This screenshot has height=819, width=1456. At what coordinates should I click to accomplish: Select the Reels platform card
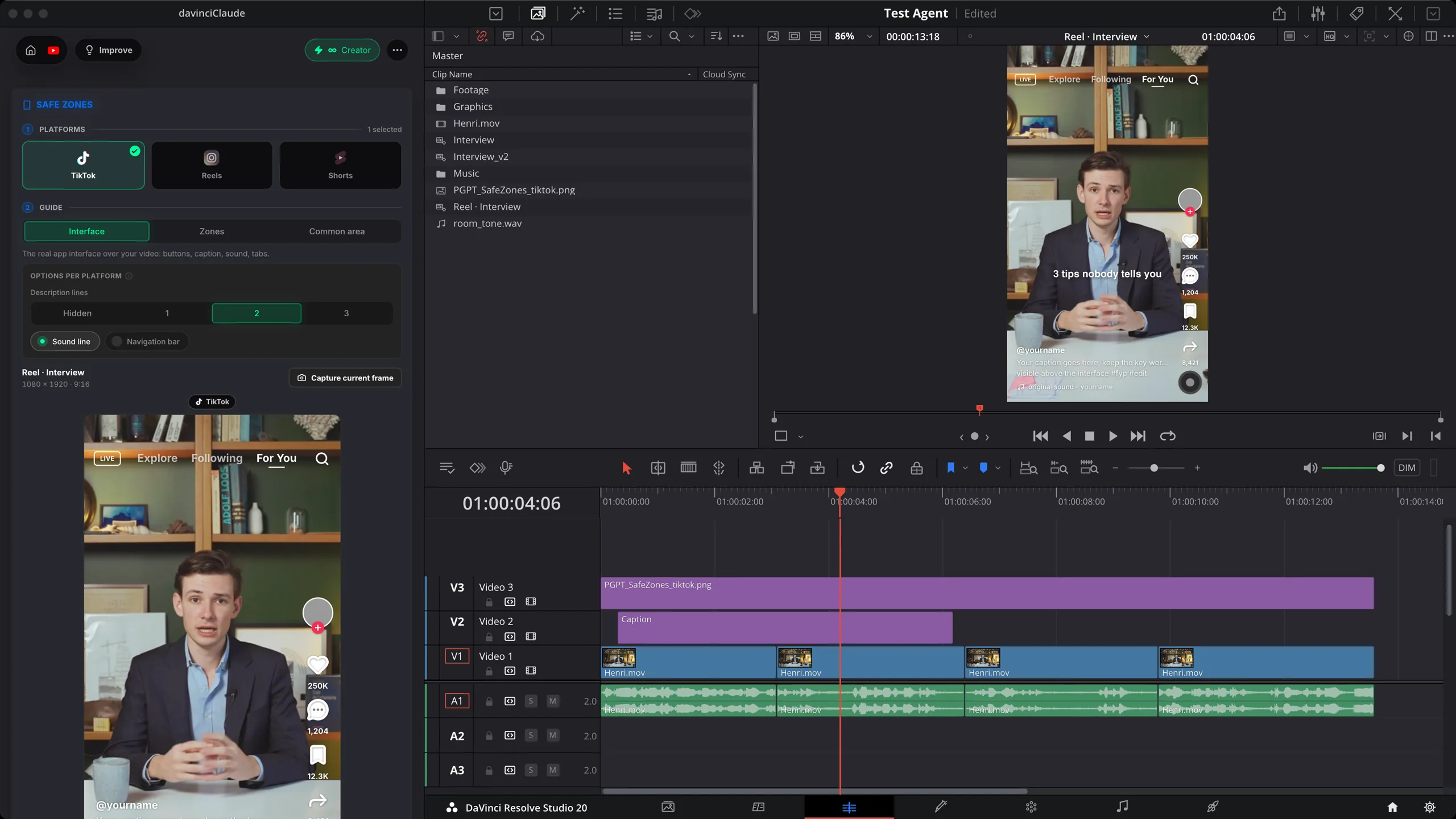tap(212, 165)
